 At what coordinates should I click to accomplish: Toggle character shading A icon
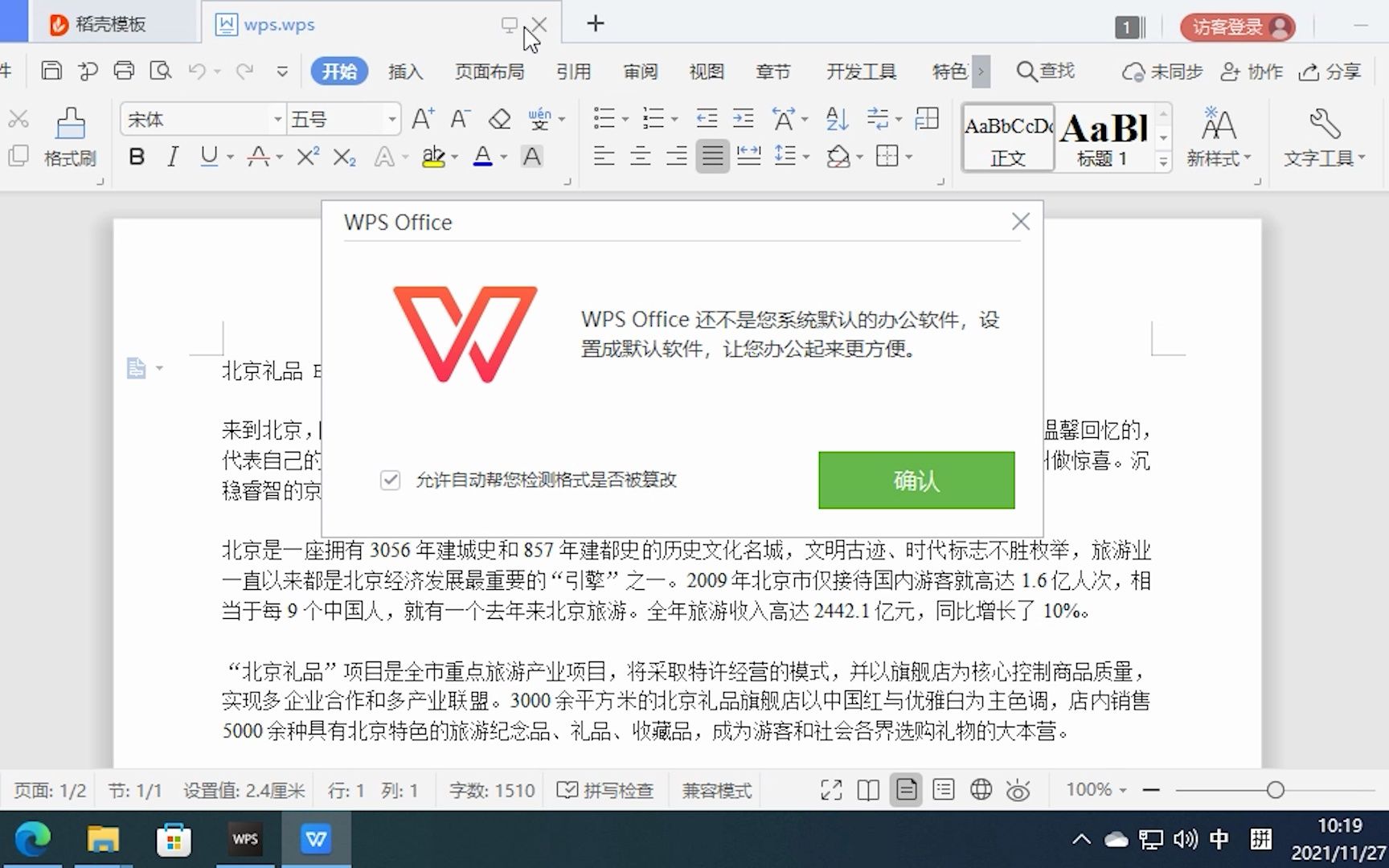tap(531, 157)
